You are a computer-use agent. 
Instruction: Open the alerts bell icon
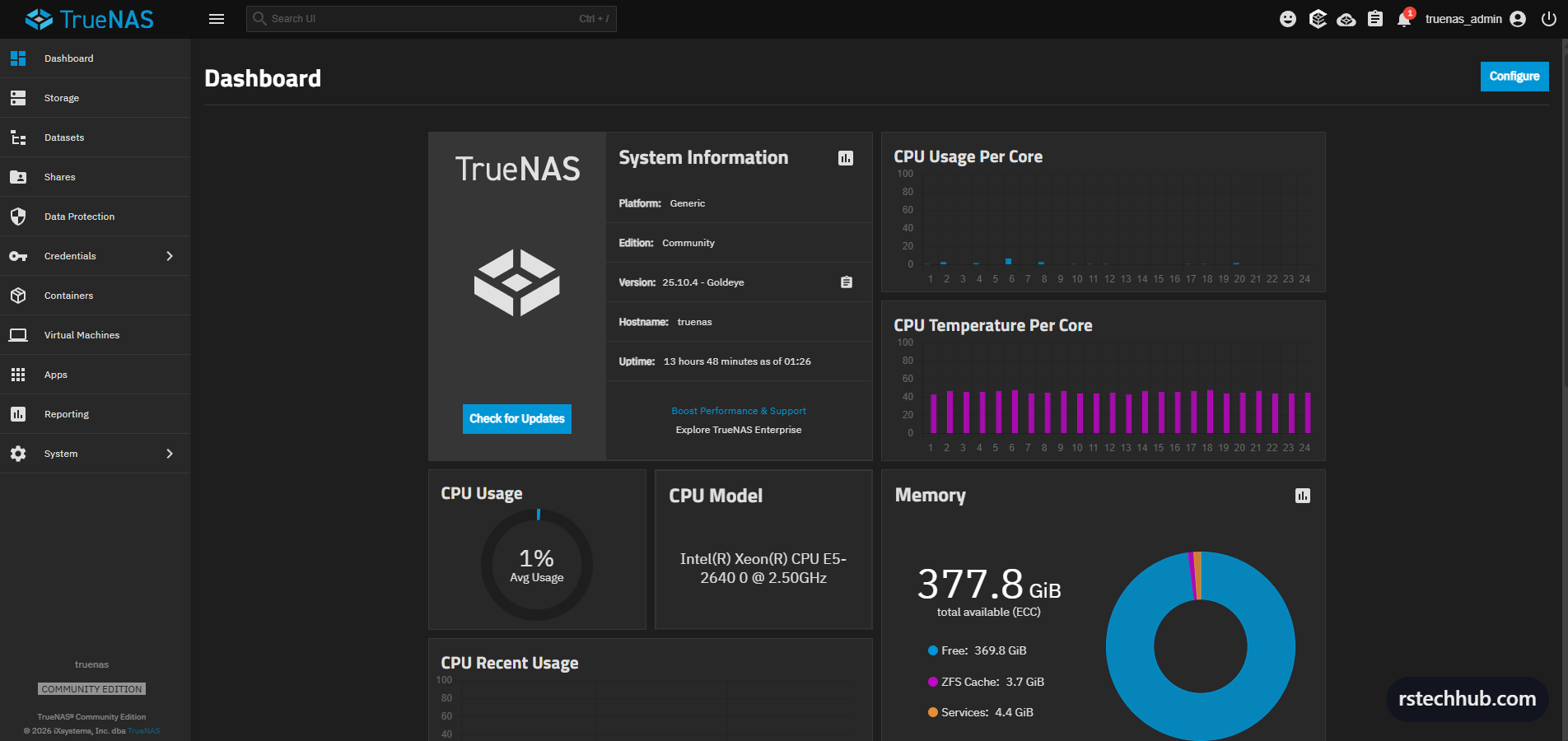1404,19
